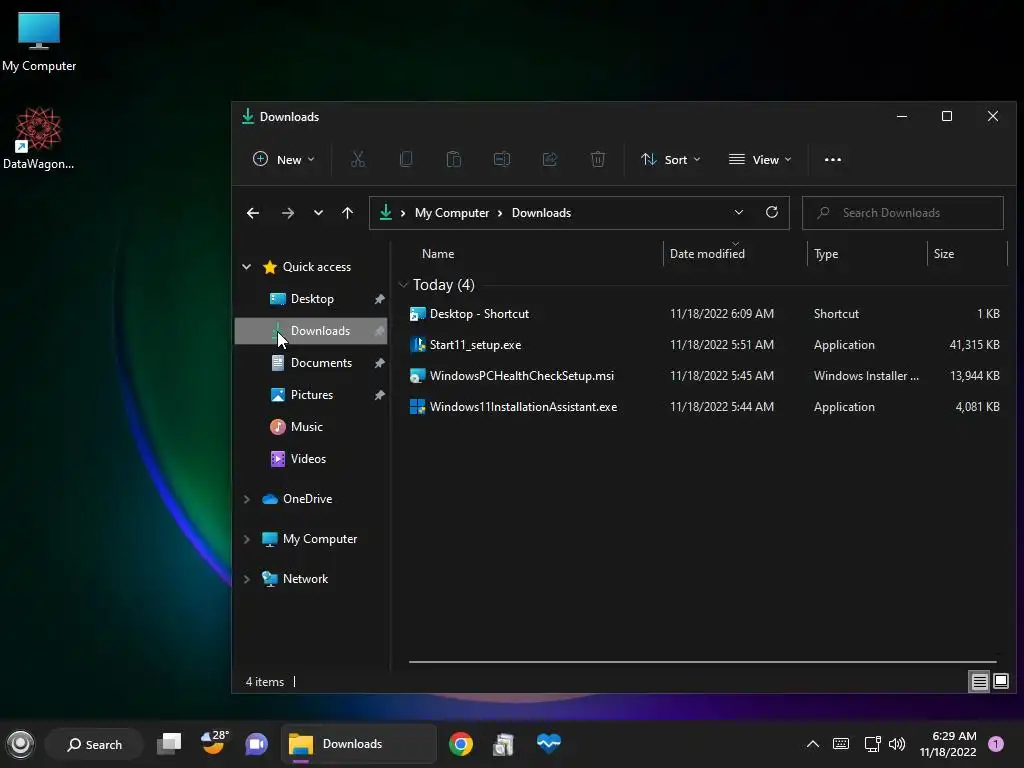The image size is (1024, 768).
Task: Click the volume speaker tray icon
Action: [x=897, y=744]
